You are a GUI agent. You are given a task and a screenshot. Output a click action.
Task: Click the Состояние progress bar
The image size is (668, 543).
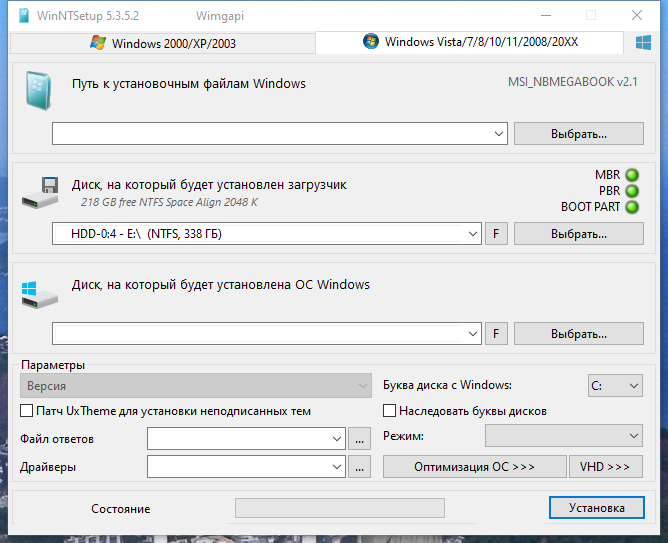coord(340,508)
